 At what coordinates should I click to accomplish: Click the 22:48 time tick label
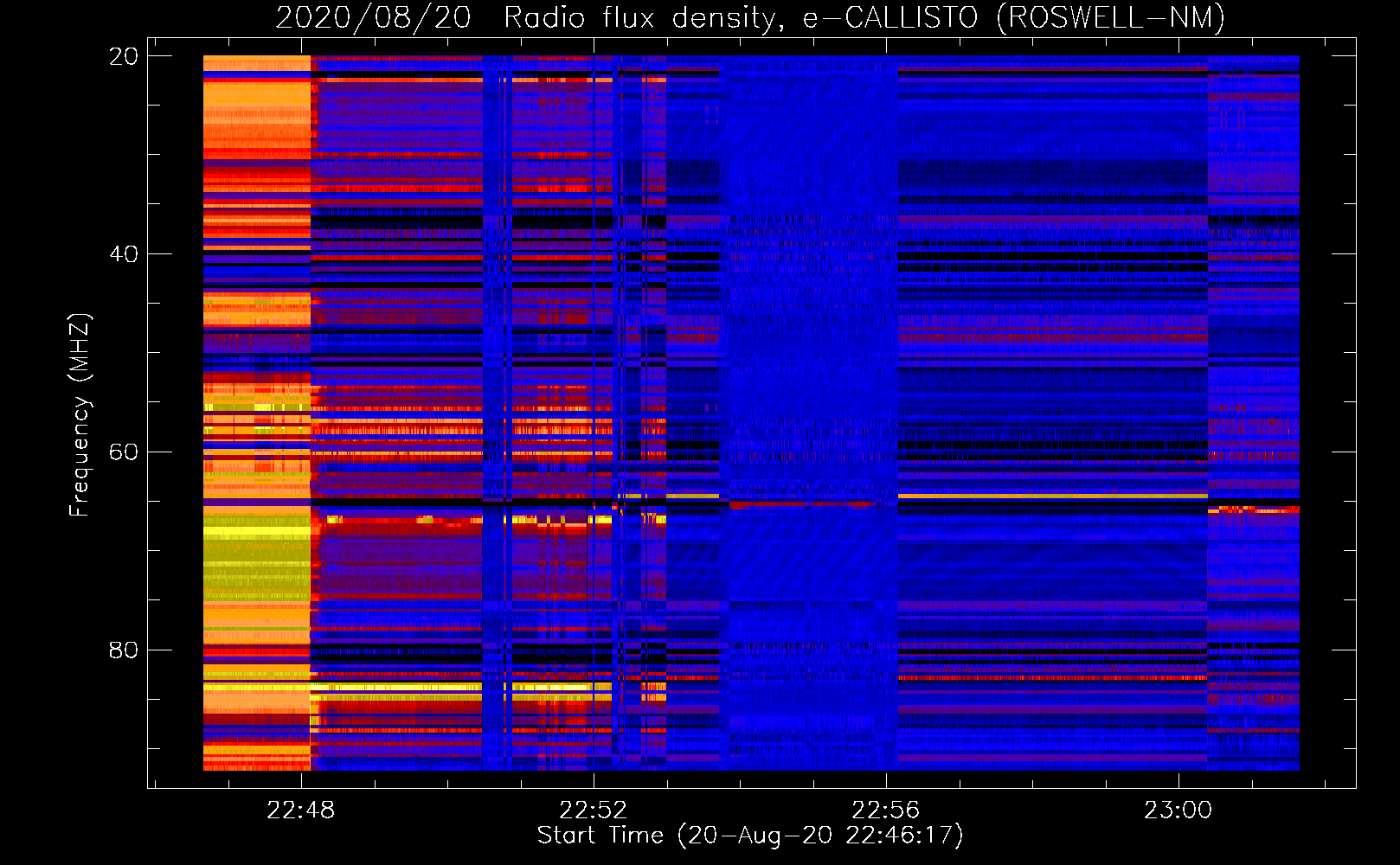[300, 811]
